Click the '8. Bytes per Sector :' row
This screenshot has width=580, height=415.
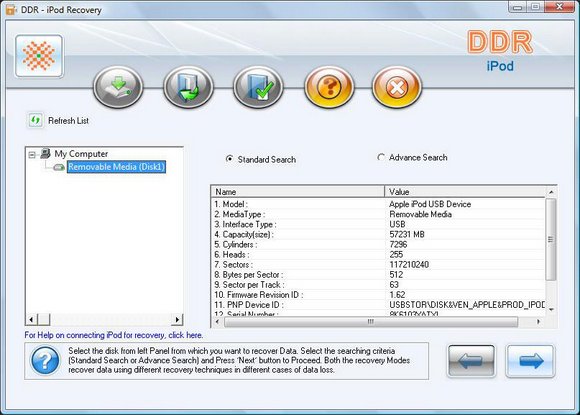[248, 274]
